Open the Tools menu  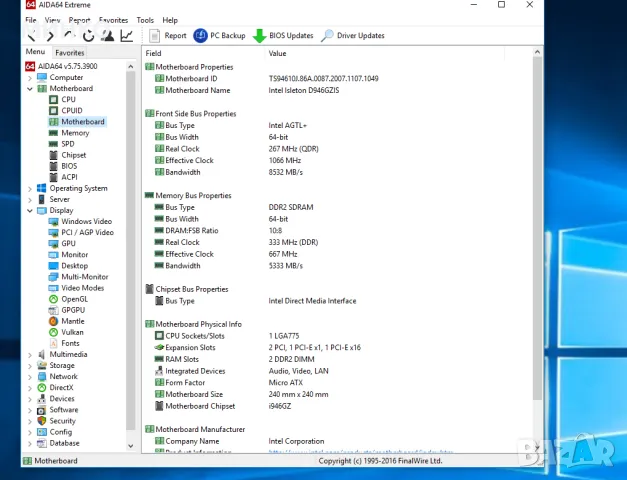(x=145, y=20)
